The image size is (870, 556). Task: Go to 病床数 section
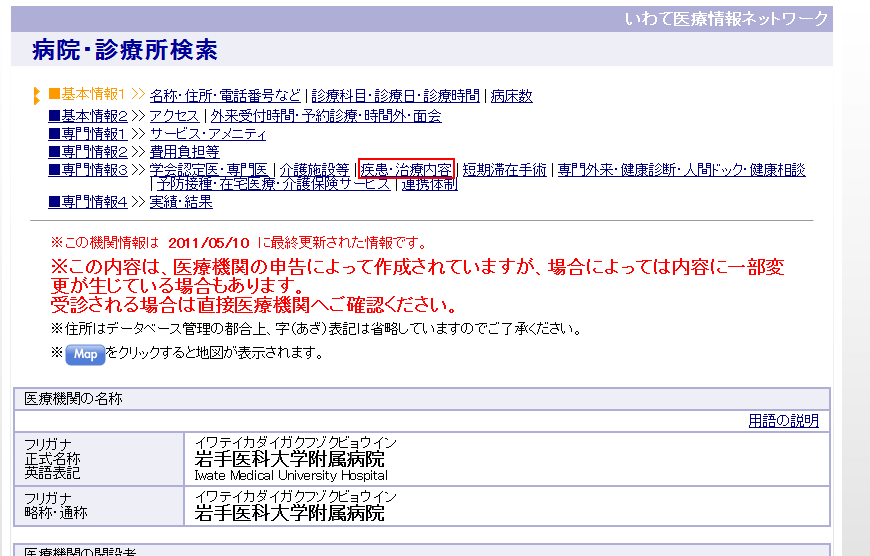tap(512, 96)
